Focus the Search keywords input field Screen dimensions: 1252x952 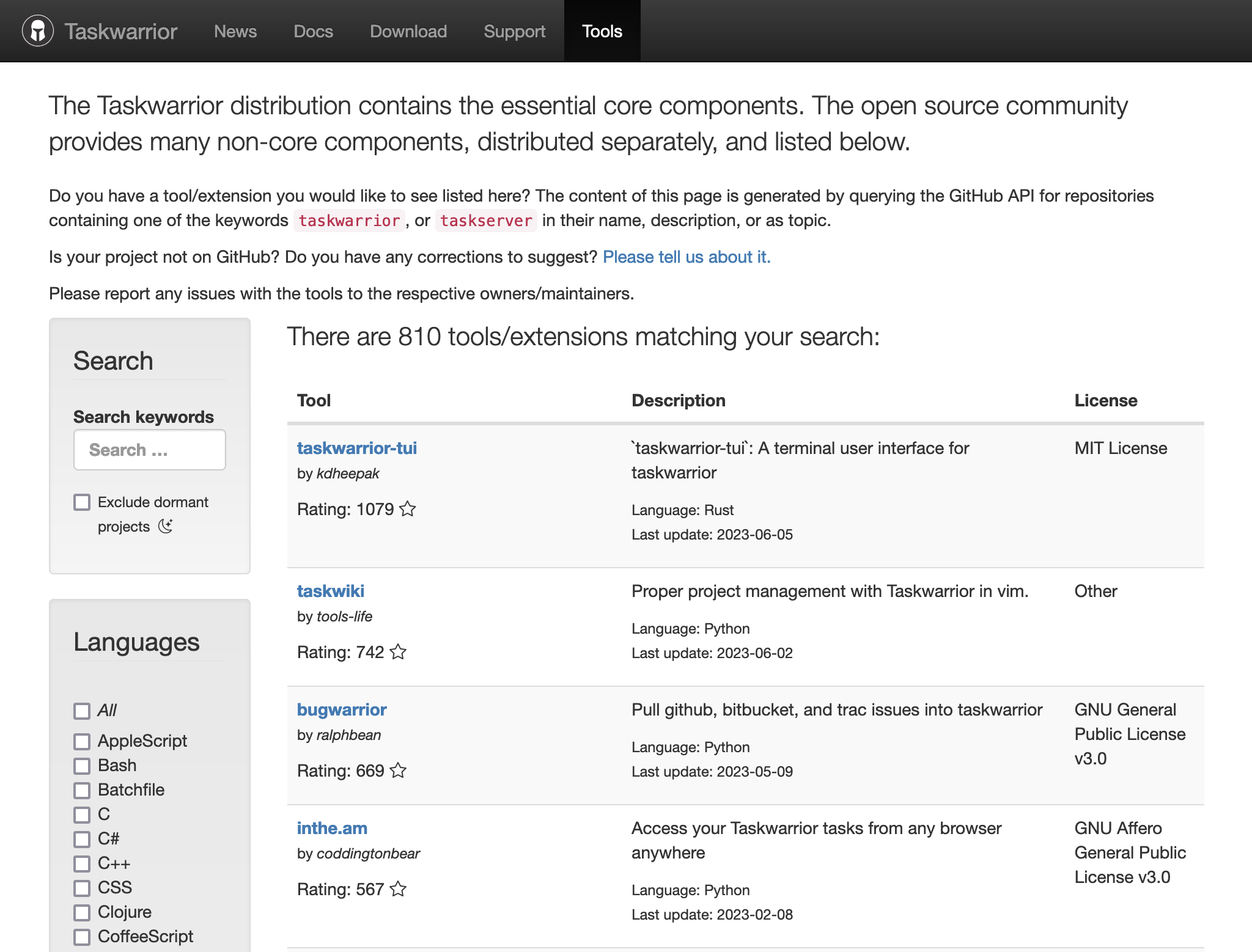(x=150, y=450)
